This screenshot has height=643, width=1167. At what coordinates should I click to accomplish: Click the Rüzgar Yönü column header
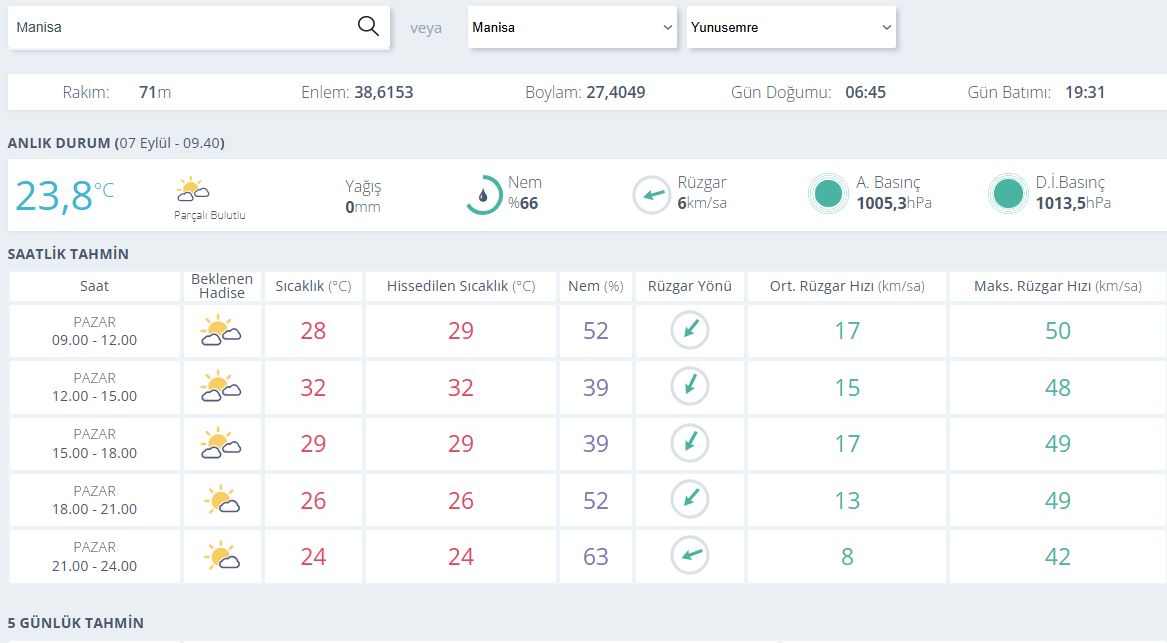pos(690,286)
